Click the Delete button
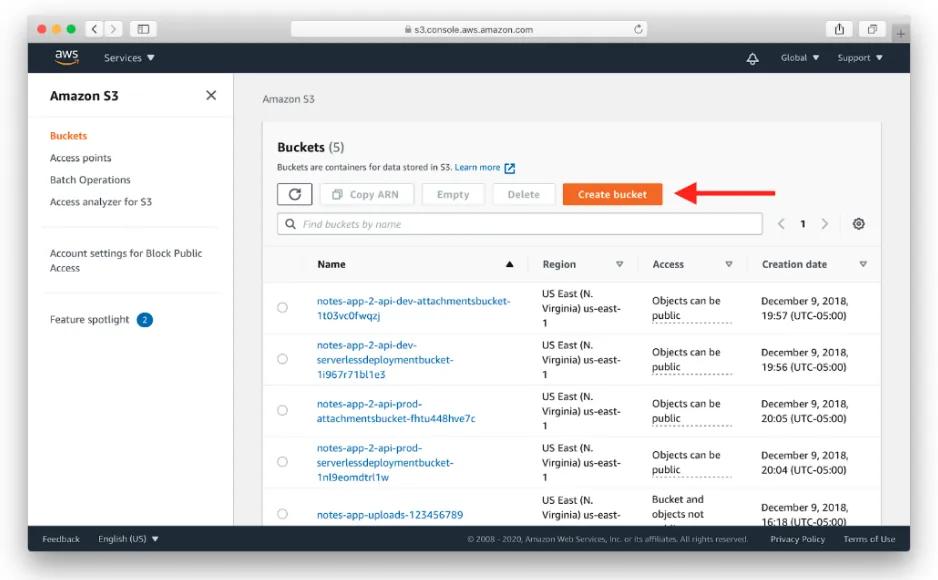This screenshot has width=938, height=580. pos(523,194)
